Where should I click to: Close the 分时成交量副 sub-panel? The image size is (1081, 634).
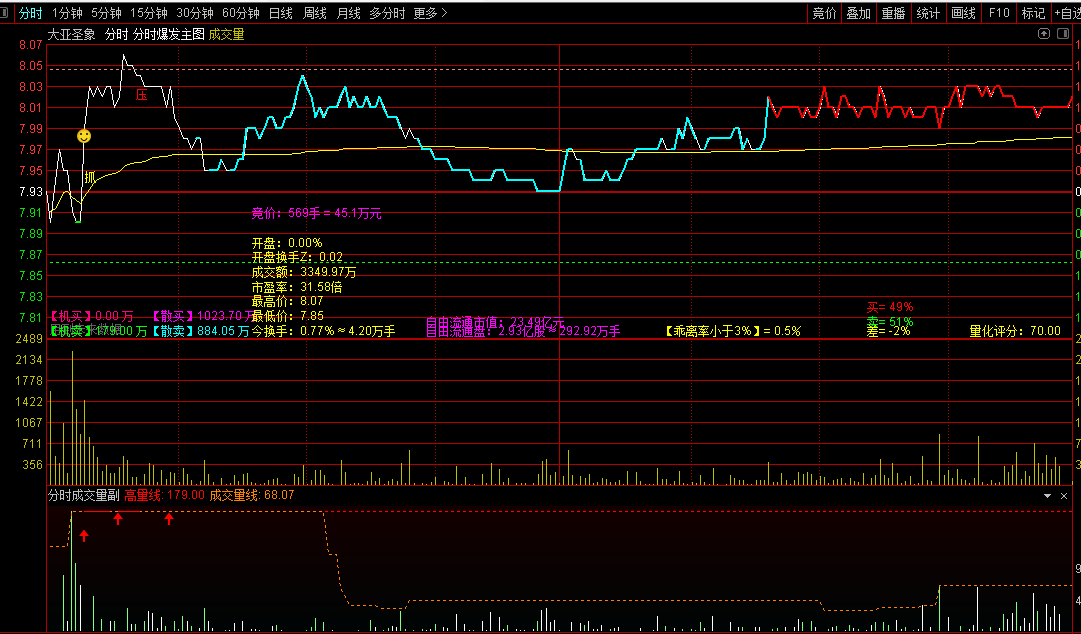(x=1064, y=495)
